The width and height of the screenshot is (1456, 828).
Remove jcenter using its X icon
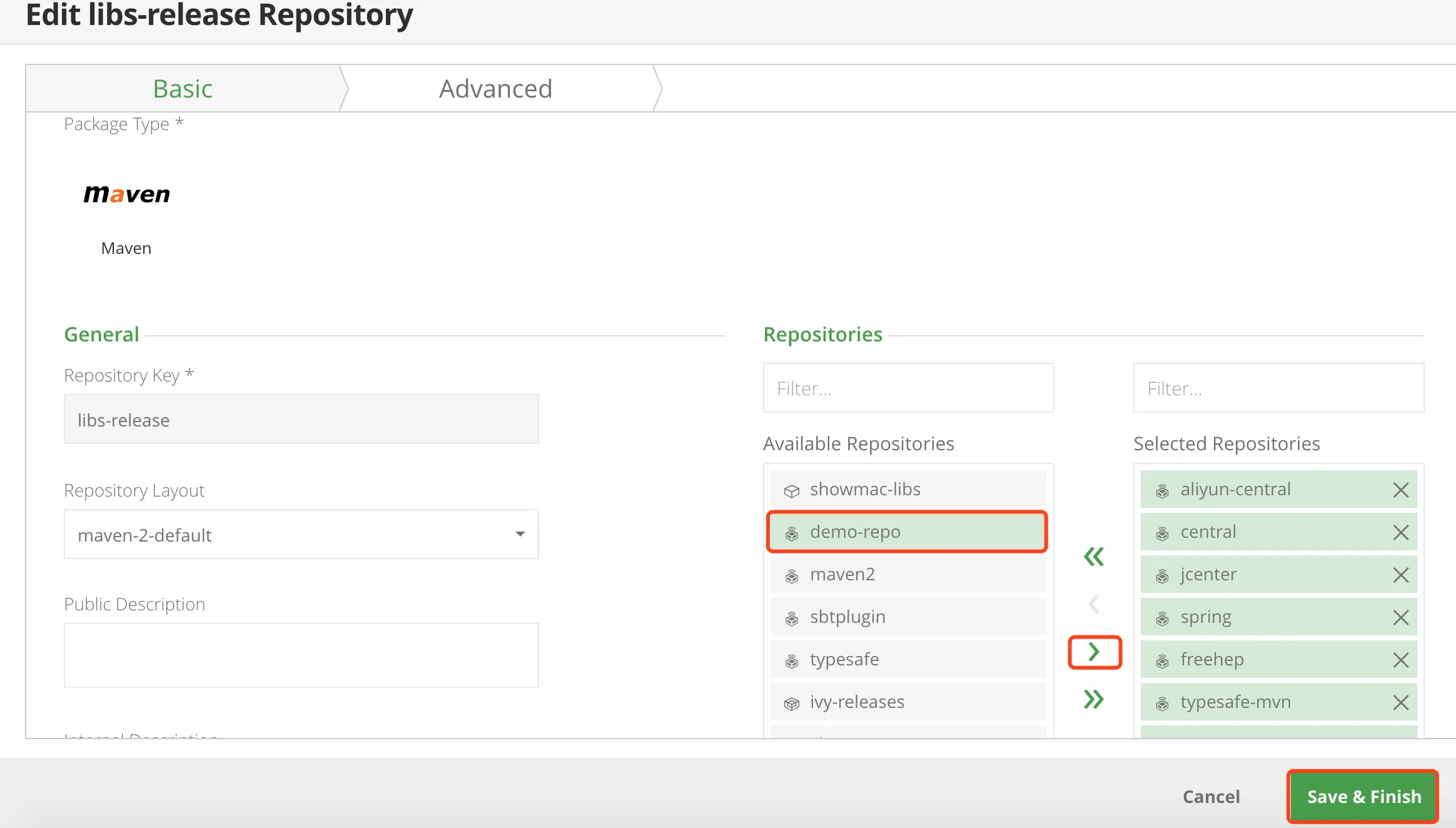[x=1401, y=575]
